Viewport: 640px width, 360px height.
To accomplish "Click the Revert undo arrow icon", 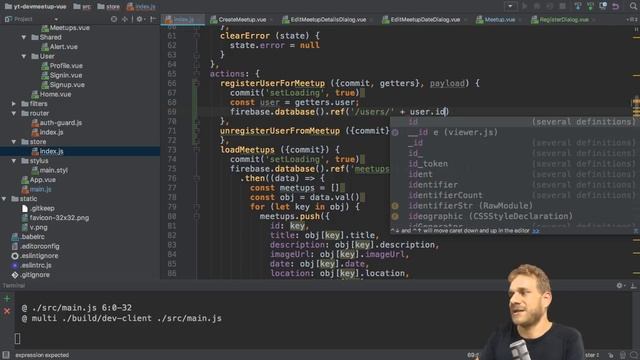I will [616, 6].
